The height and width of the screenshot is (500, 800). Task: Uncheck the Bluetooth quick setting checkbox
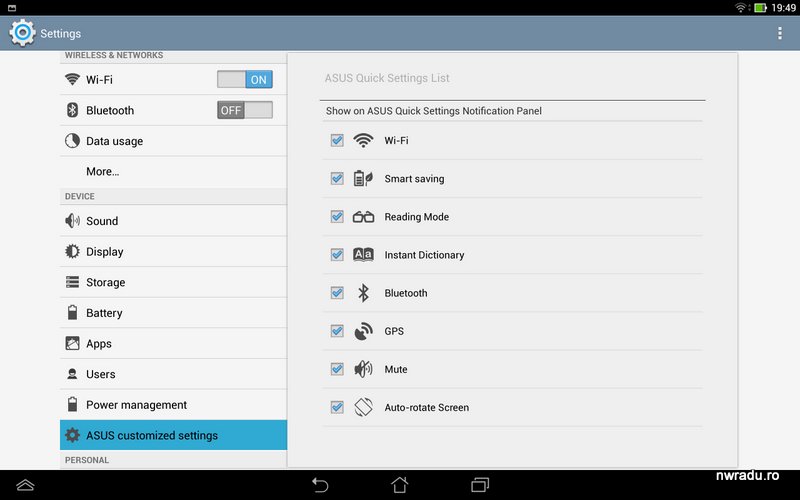pyautogui.click(x=337, y=293)
